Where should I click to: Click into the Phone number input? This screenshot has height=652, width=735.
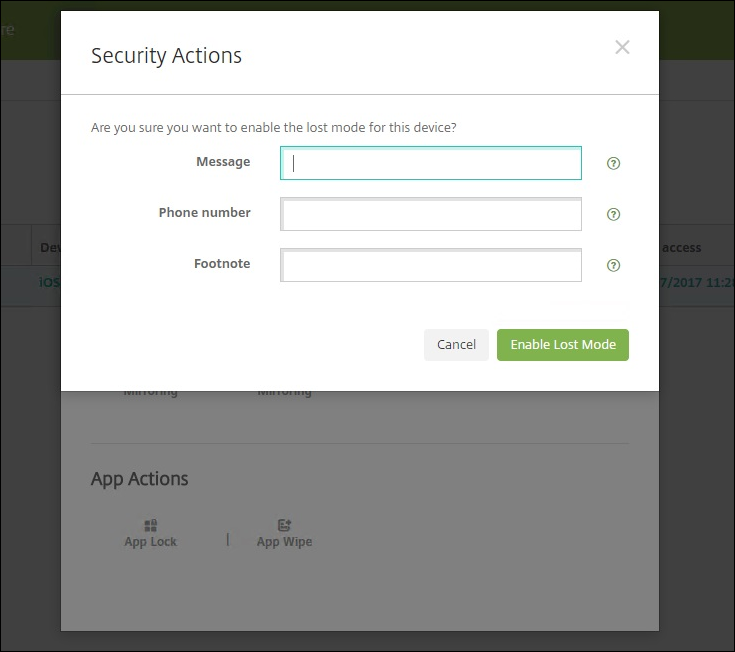tap(431, 214)
